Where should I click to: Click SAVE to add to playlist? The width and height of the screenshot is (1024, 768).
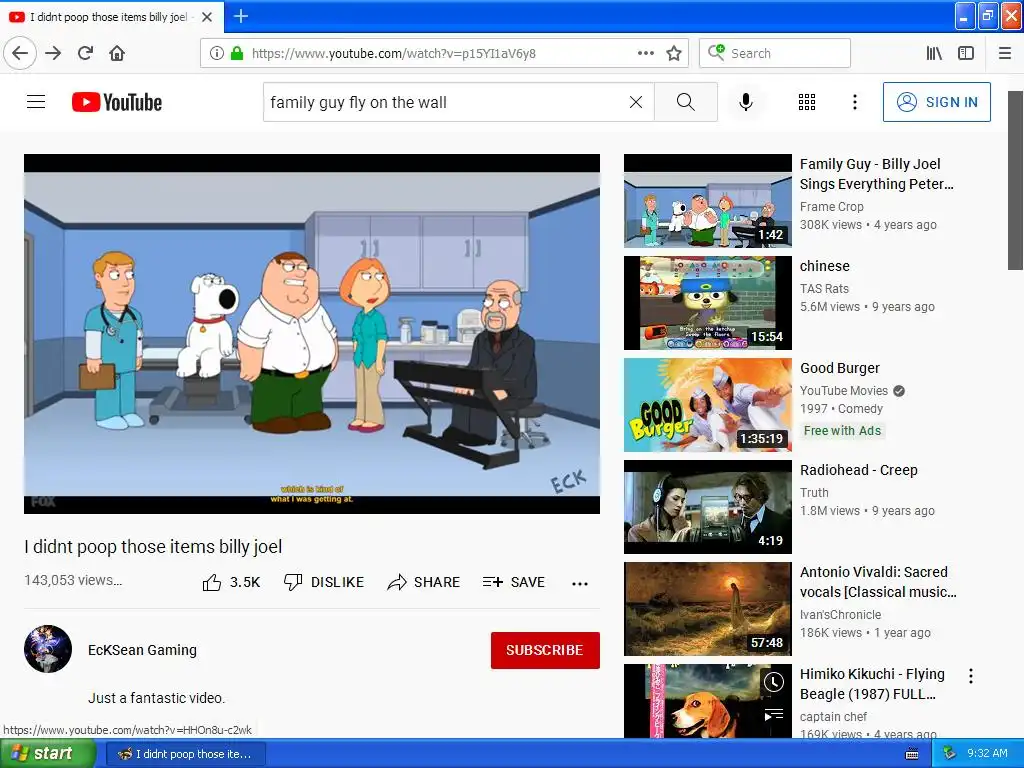[x=513, y=582]
